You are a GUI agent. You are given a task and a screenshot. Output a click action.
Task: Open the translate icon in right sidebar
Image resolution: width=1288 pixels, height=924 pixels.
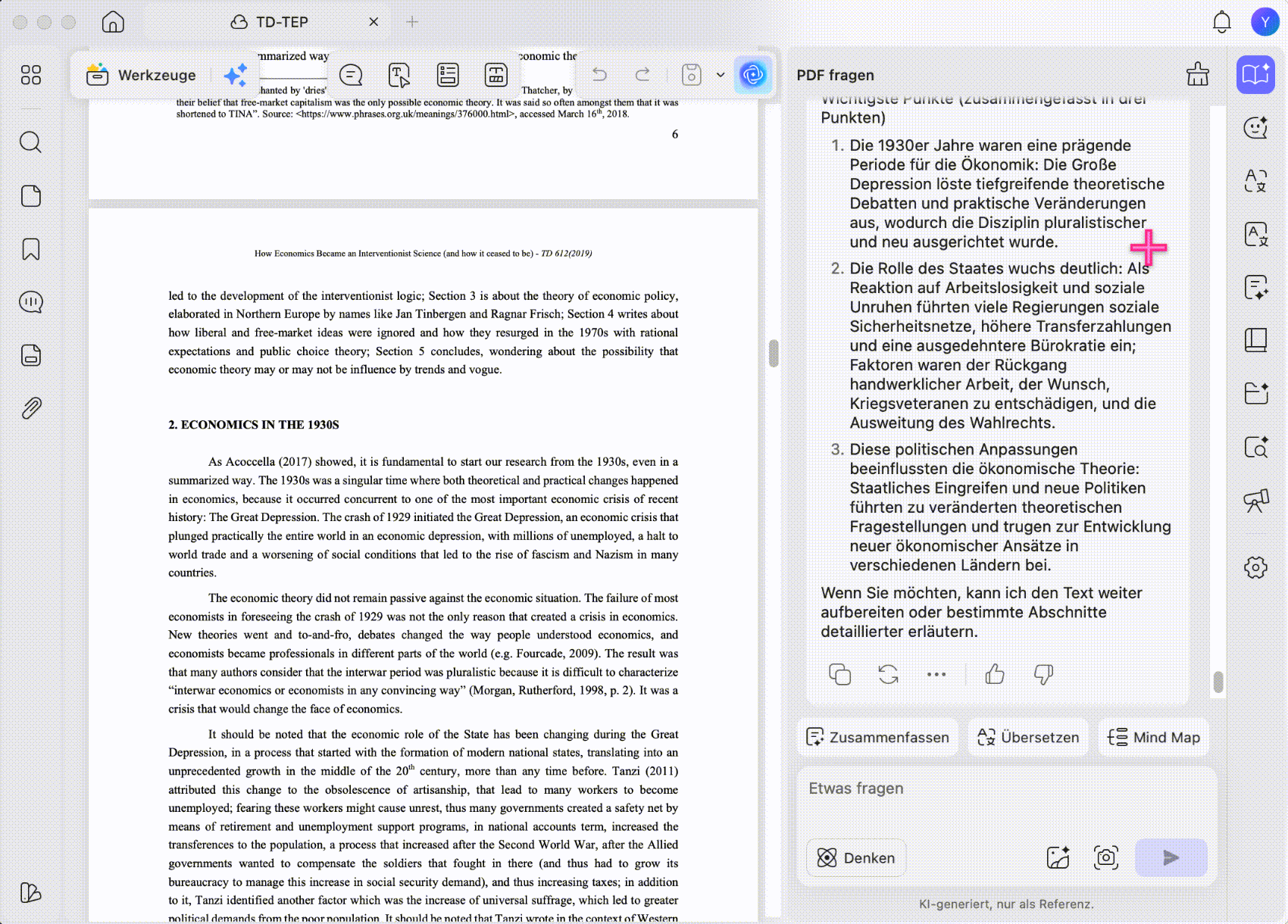[1255, 181]
